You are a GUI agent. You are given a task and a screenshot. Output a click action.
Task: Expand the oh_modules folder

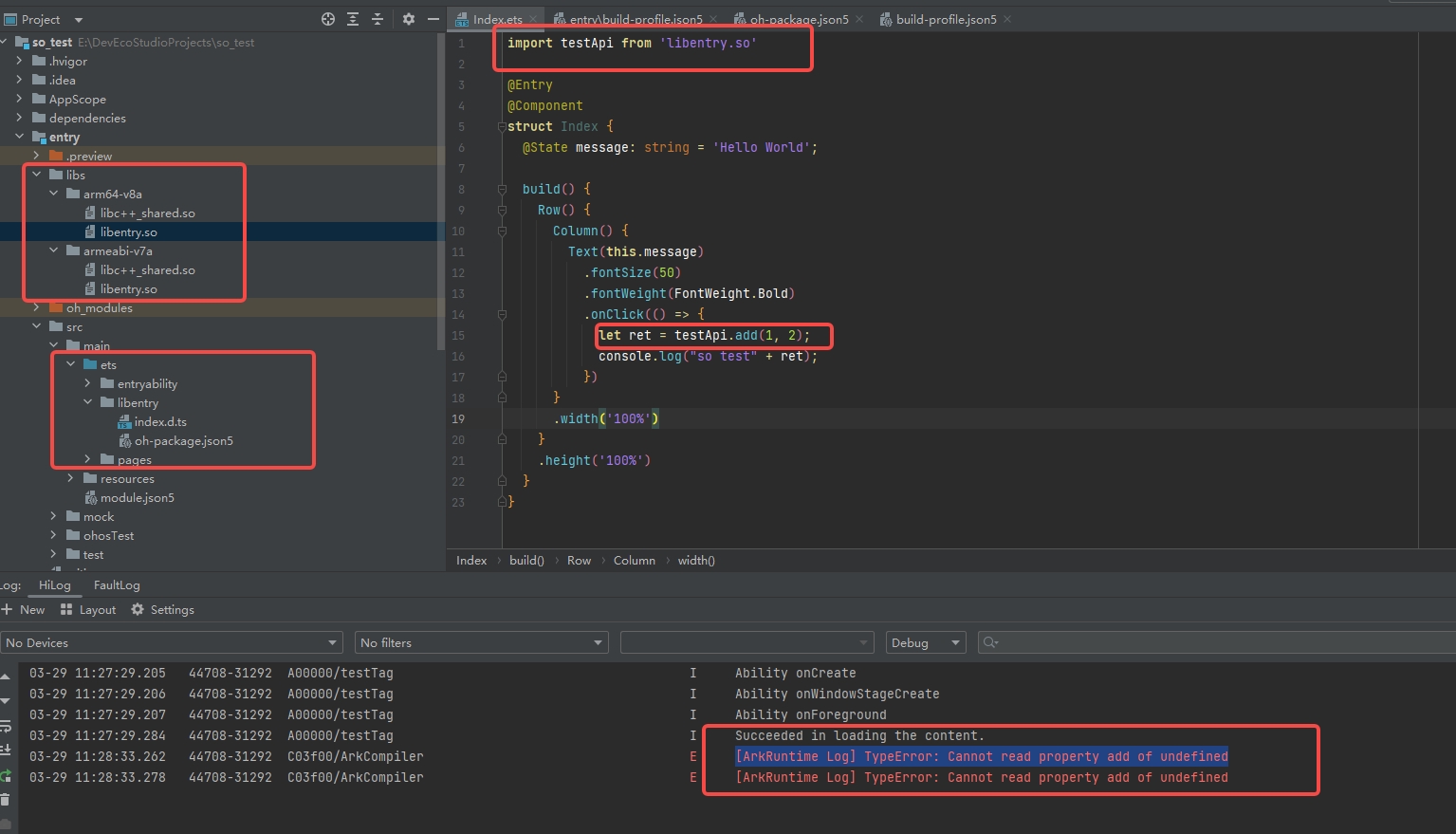point(37,307)
